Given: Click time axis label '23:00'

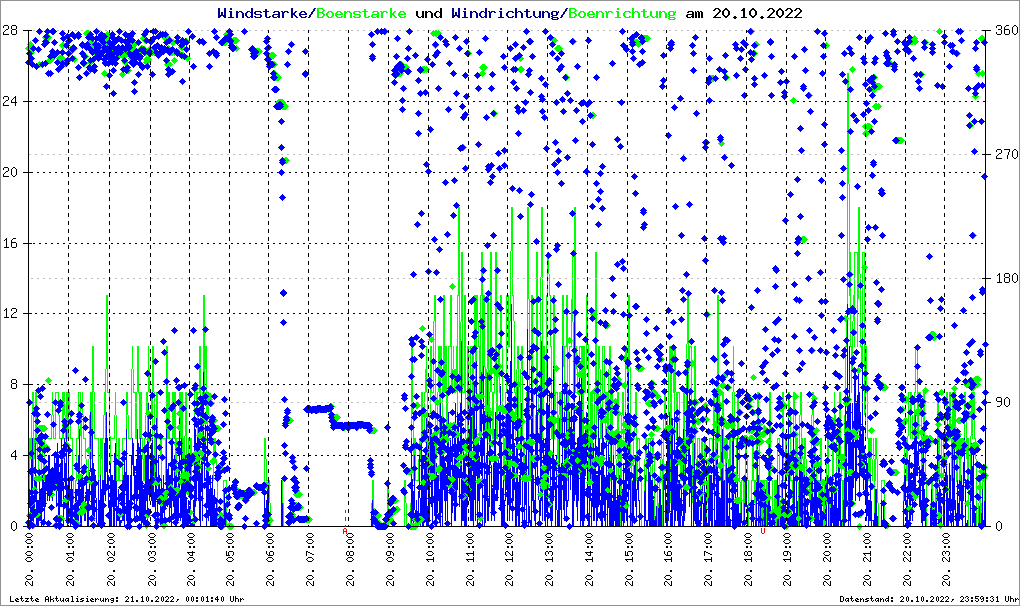Looking at the screenshot, I should coord(948,549).
